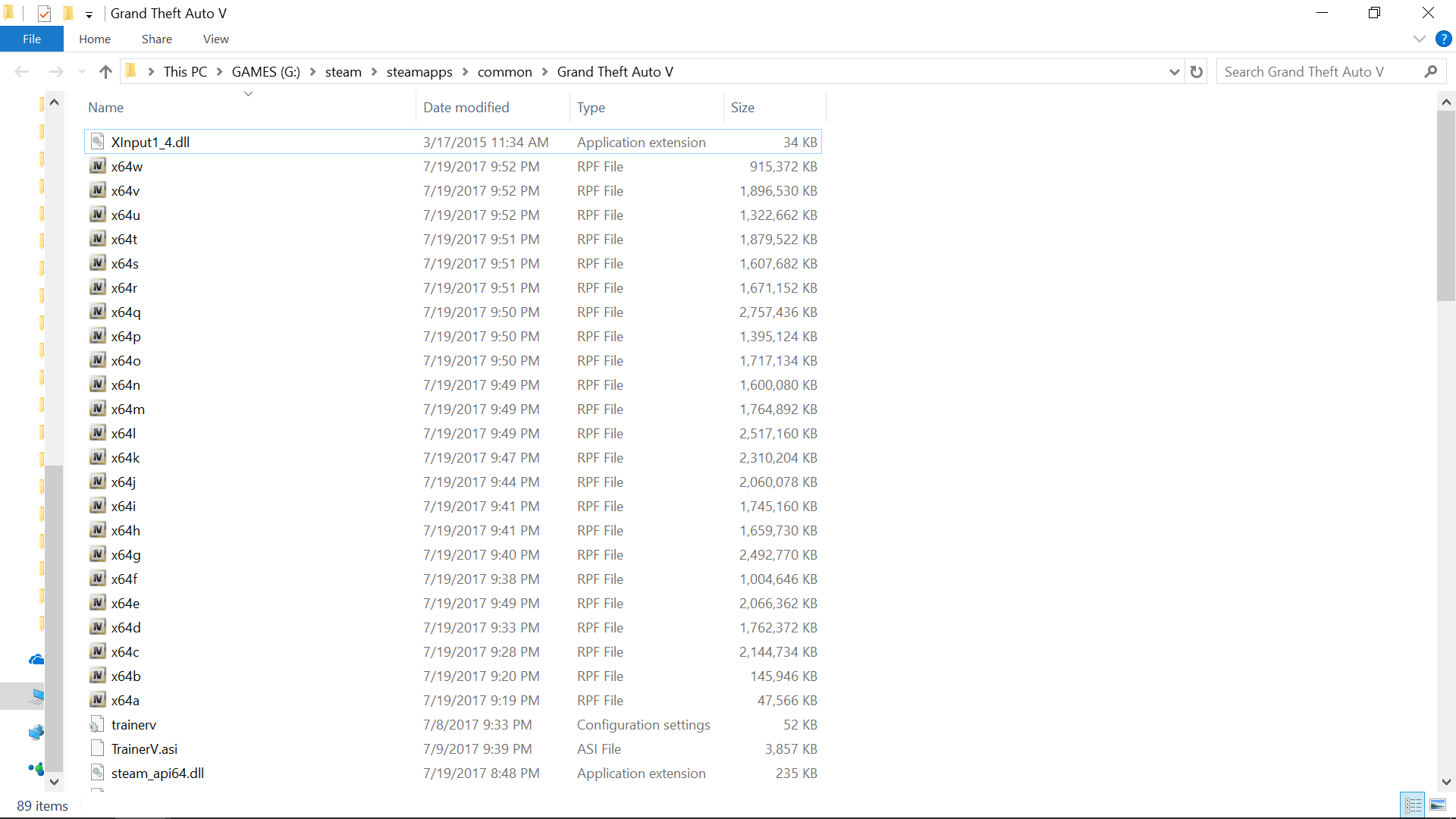Sort files by the Size column

(742, 108)
